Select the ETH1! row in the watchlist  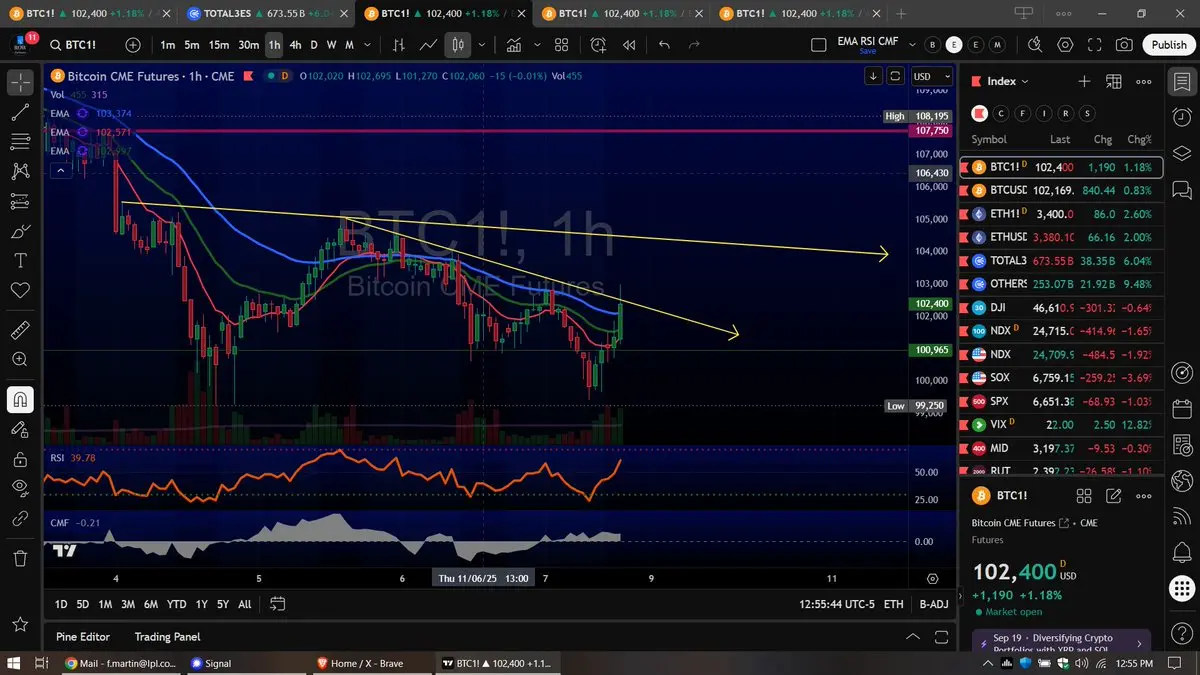pos(1060,214)
